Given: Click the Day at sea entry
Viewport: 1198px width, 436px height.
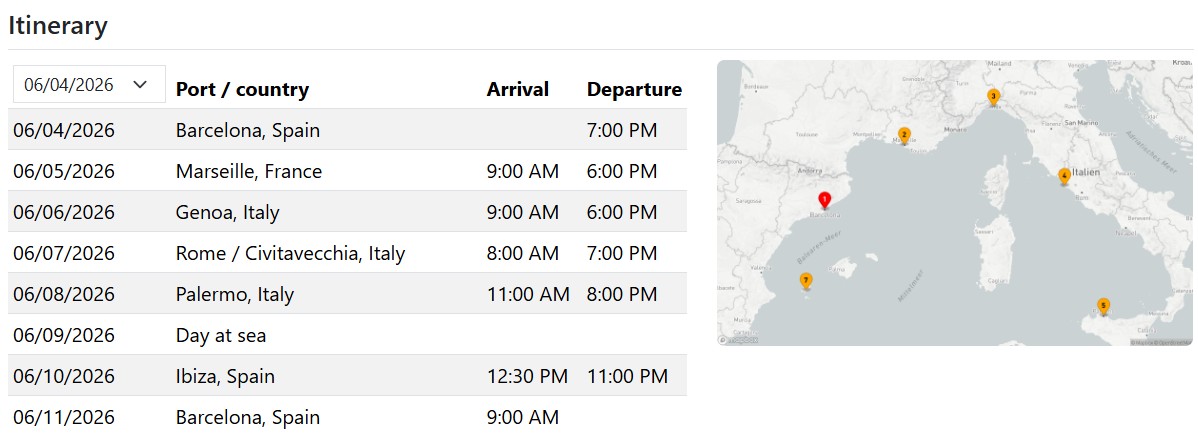Looking at the screenshot, I should coord(221,335).
